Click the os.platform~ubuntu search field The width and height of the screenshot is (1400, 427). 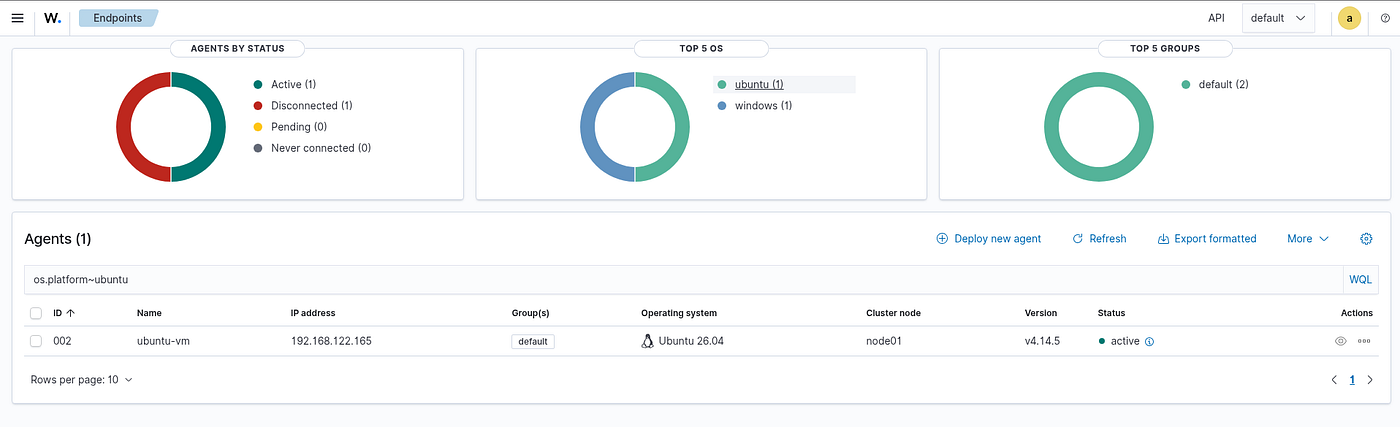(x=683, y=280)
